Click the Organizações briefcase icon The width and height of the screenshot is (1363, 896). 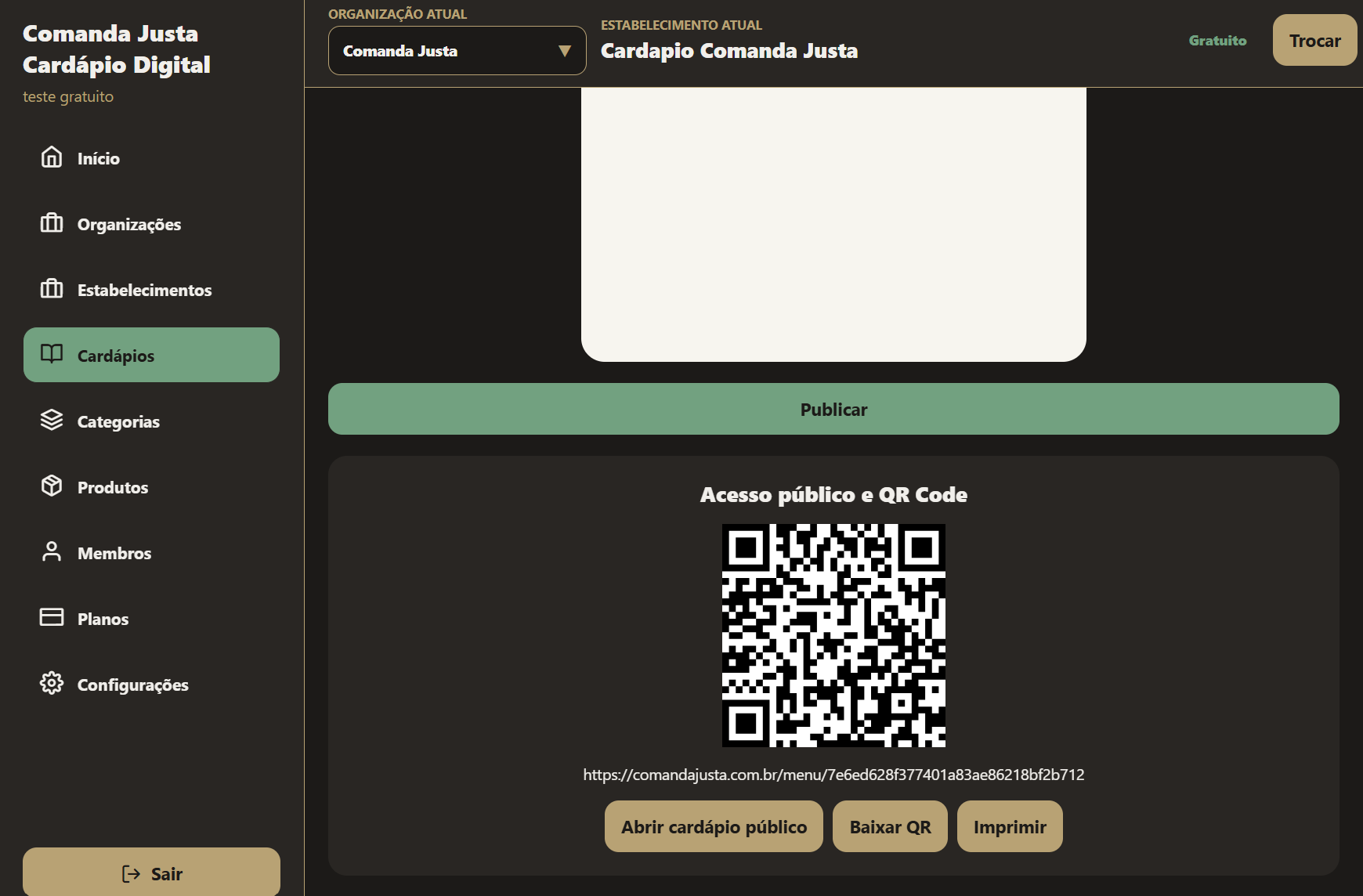coord(52,223)
